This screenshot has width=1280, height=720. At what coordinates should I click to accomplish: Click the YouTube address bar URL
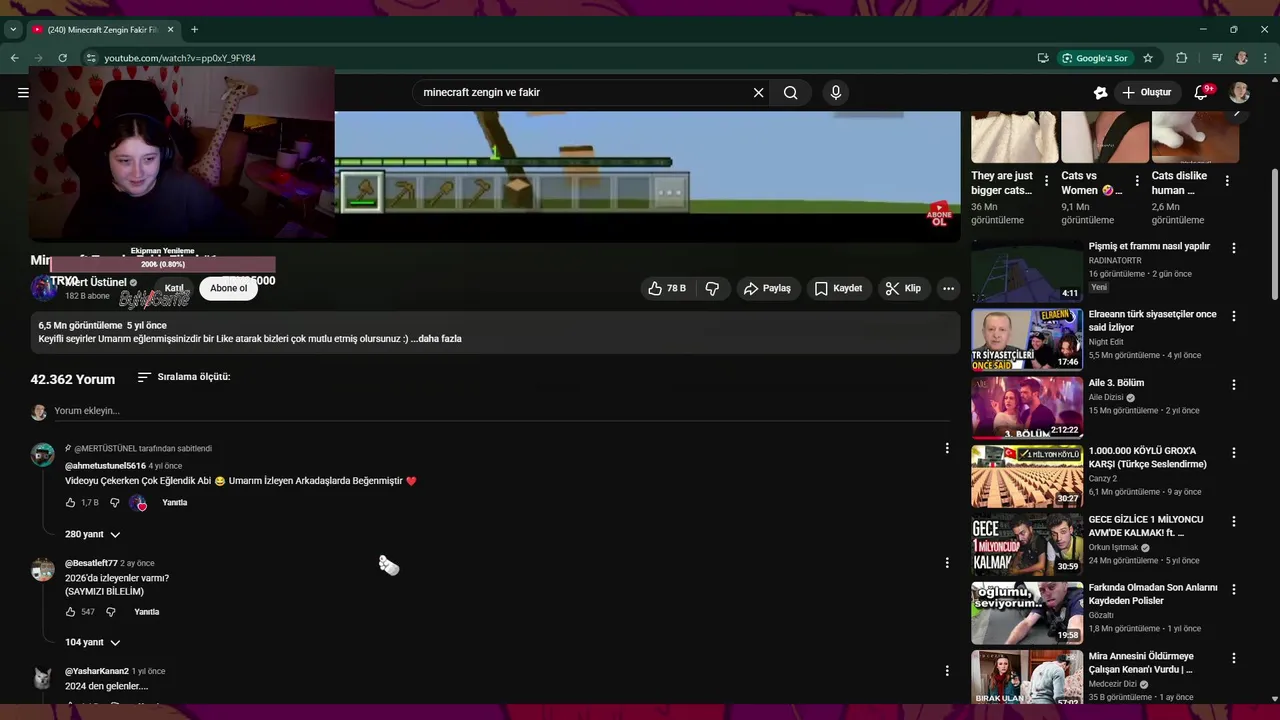(x=180, y=58)
